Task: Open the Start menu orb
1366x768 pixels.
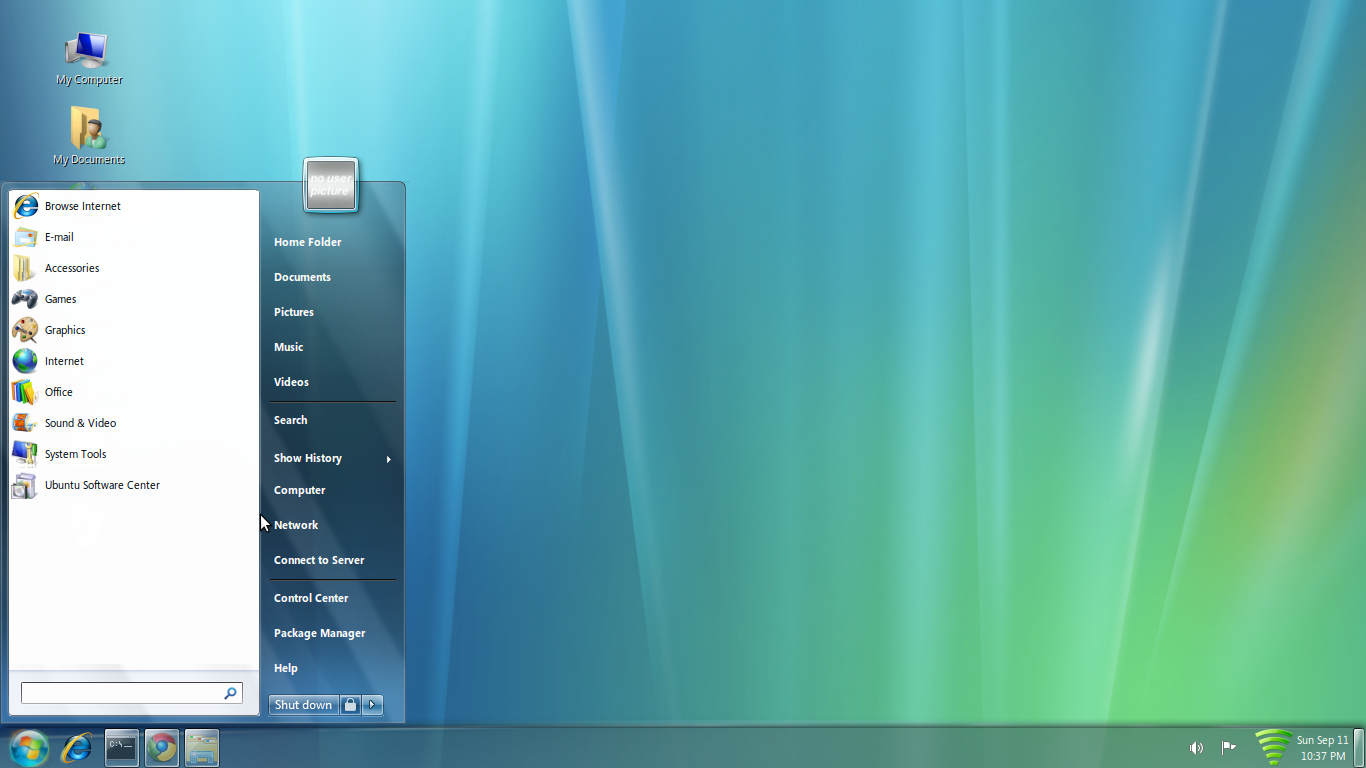Action: pyautogui.click(x=28, y=747)
